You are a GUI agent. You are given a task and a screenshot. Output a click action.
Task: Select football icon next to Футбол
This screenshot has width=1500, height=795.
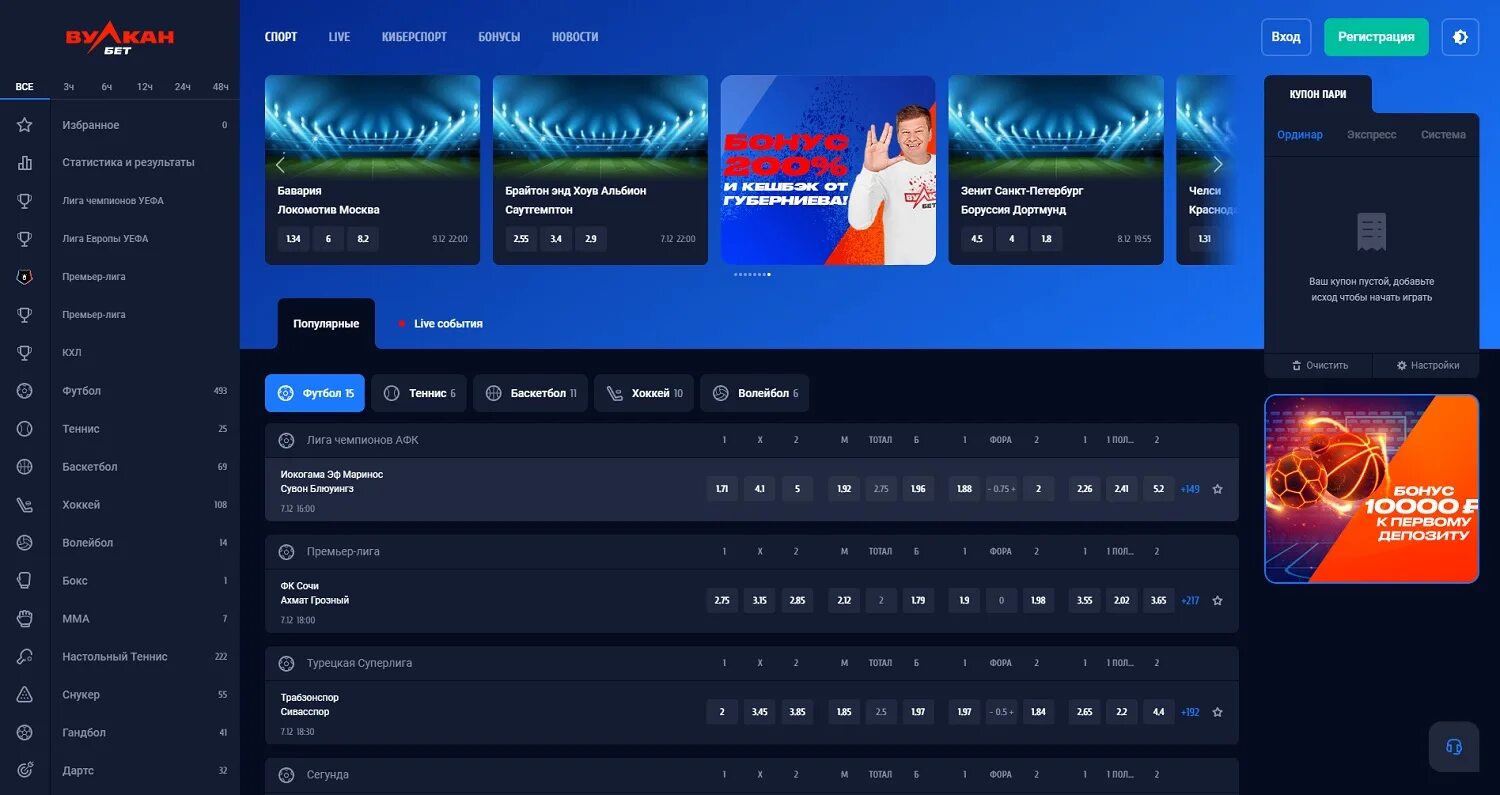pyautogui.click(x=25, y=391)
